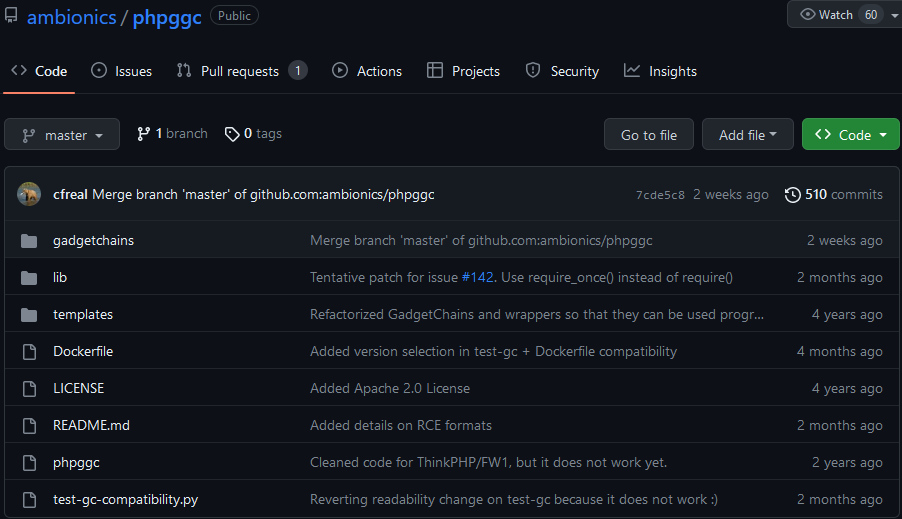Open the Watch options dropdown arrow
Viewport: 902px width, 519px height.
[x=895, y=15]
